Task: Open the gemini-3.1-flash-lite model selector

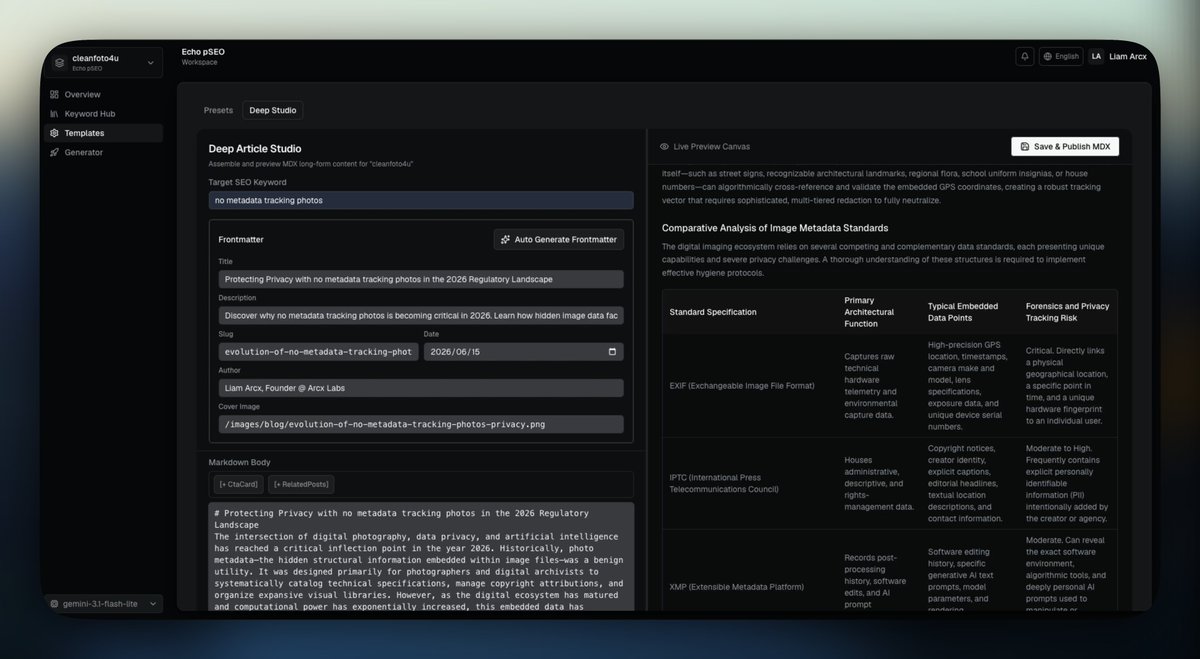Action: pyautogui.click(x=104, y=604)
